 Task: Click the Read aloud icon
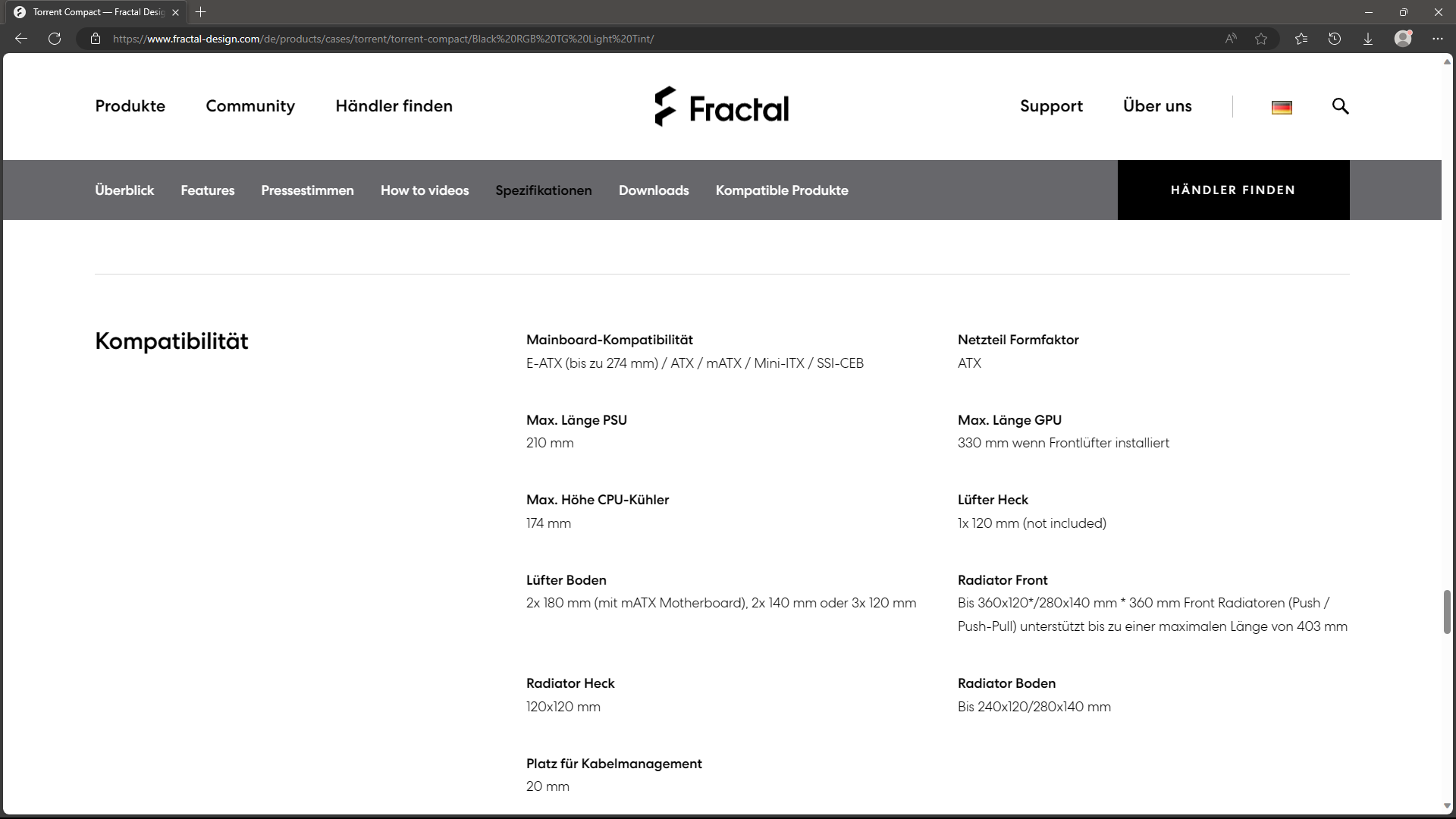pyautogui.click(x=1231, y=39)
